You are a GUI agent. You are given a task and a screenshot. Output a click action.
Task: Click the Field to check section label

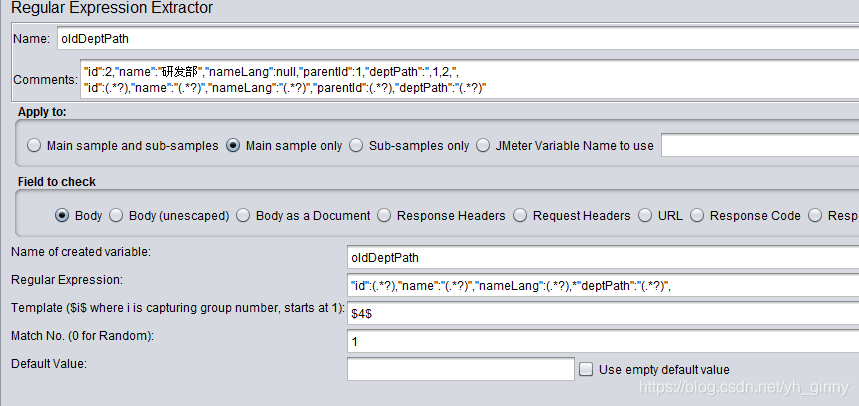pyautogui.click(x=57, y=182)
